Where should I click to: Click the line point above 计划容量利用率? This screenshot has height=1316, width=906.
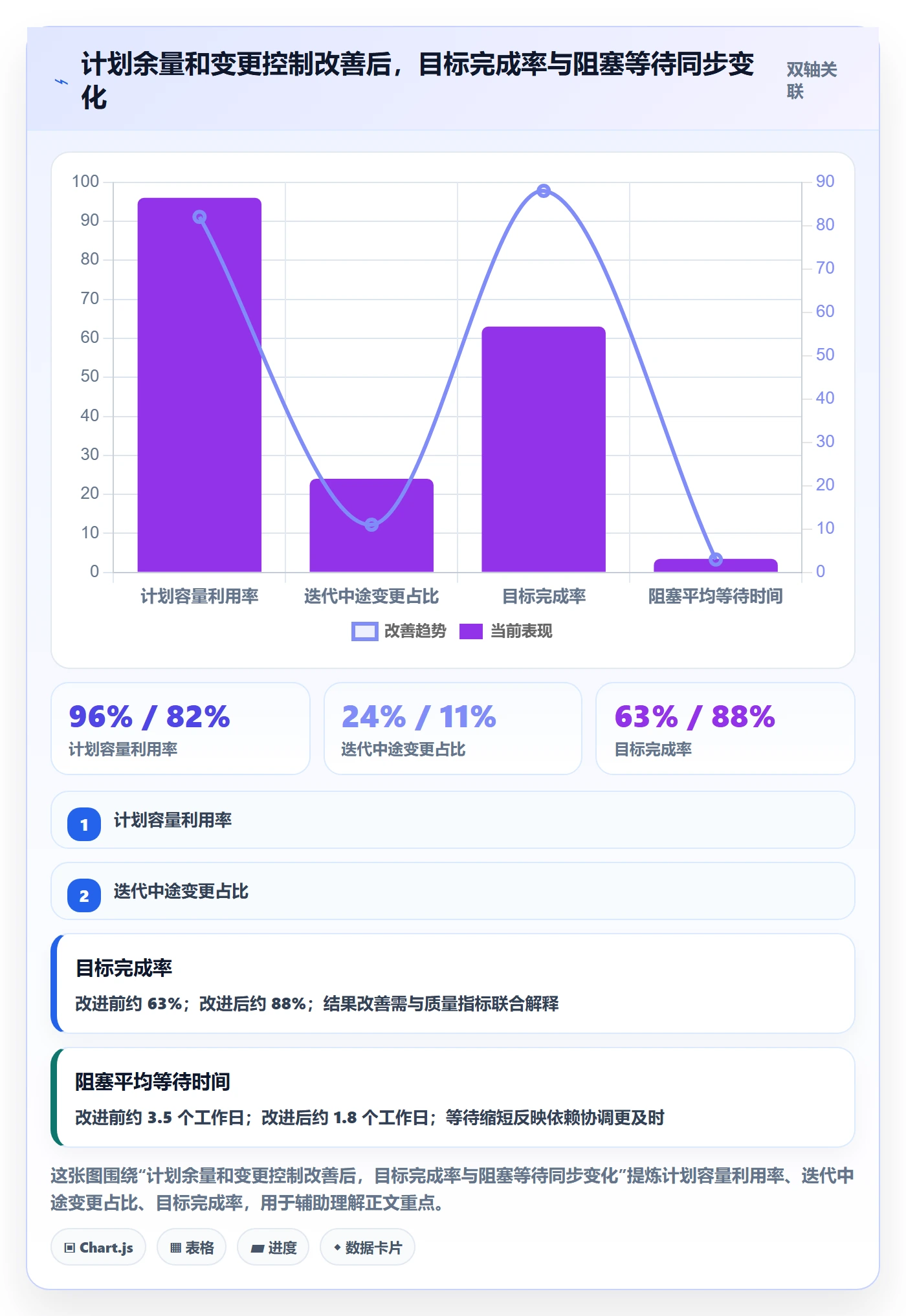click(200, 217)
